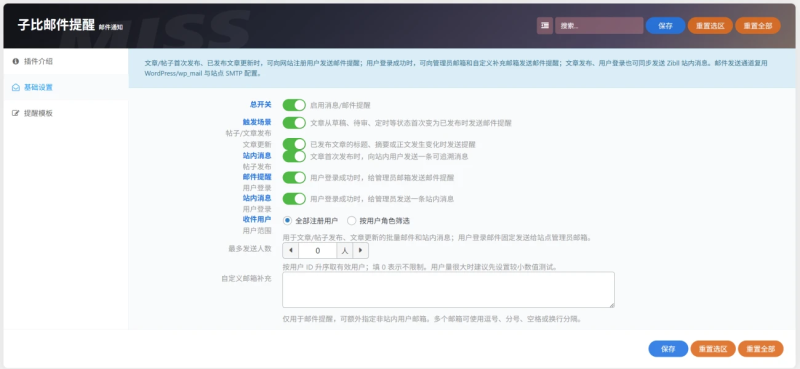Toggle the 帖子/文章发布 trigger switch

pyautogui.click(x=294, y=123)
